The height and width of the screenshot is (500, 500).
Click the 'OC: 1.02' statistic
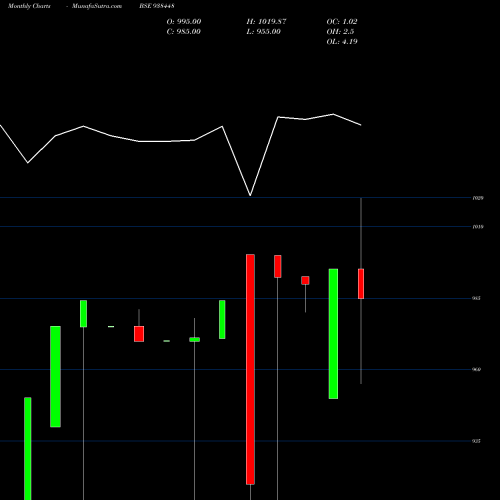pyautogui.click(x=342, y=22)
